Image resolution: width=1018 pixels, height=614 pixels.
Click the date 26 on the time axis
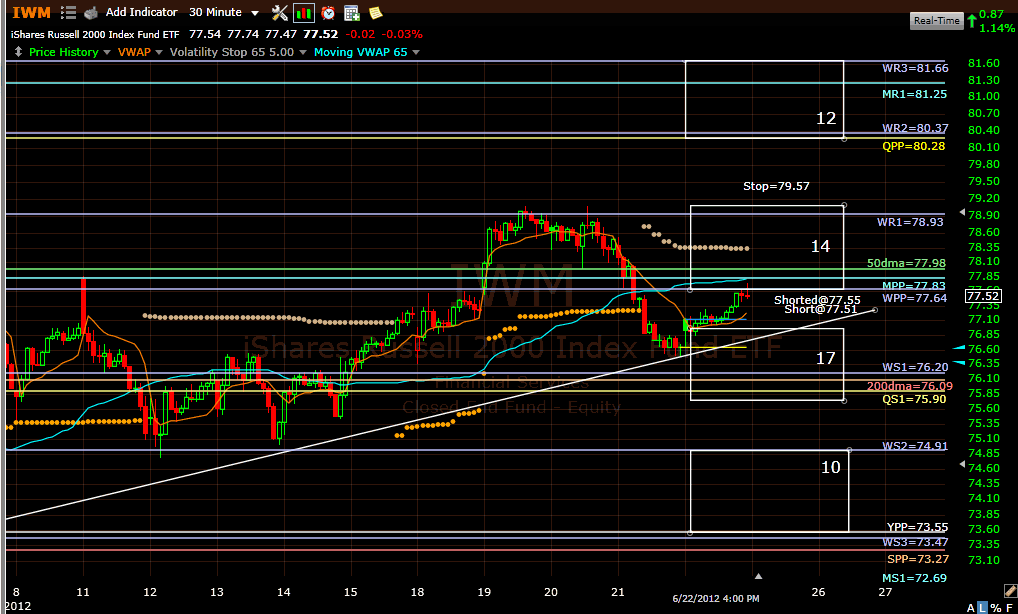819,592
